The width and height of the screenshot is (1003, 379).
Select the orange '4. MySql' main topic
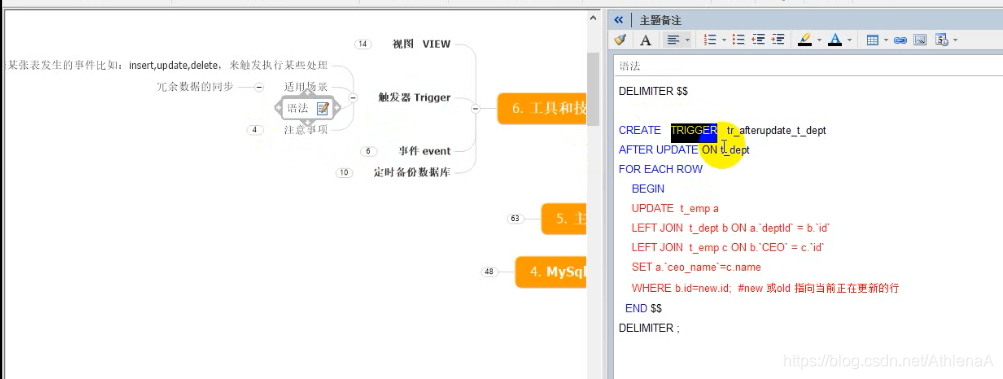551,271
